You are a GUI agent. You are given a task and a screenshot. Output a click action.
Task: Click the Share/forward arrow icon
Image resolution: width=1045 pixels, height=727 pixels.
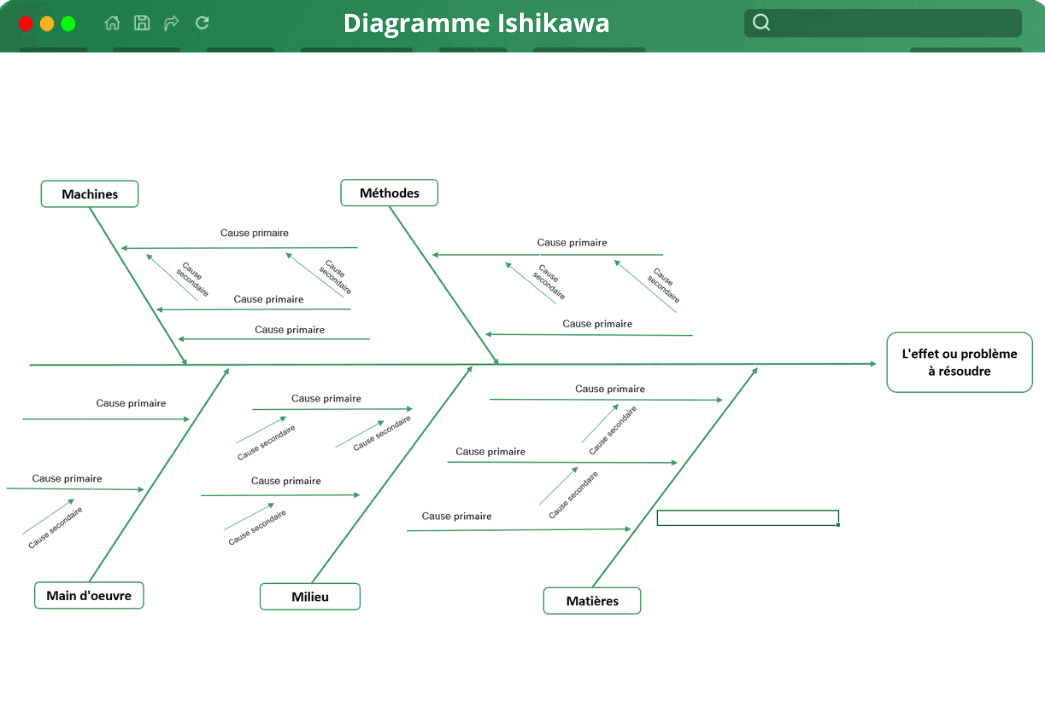tap(171, 22)
